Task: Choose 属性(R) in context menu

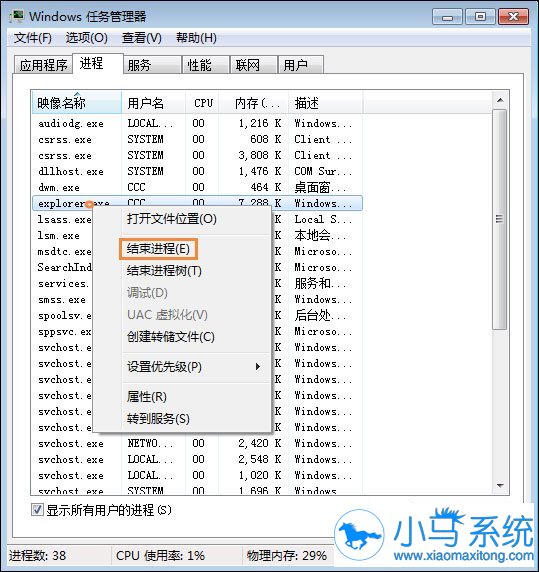Action: [182, 397]
